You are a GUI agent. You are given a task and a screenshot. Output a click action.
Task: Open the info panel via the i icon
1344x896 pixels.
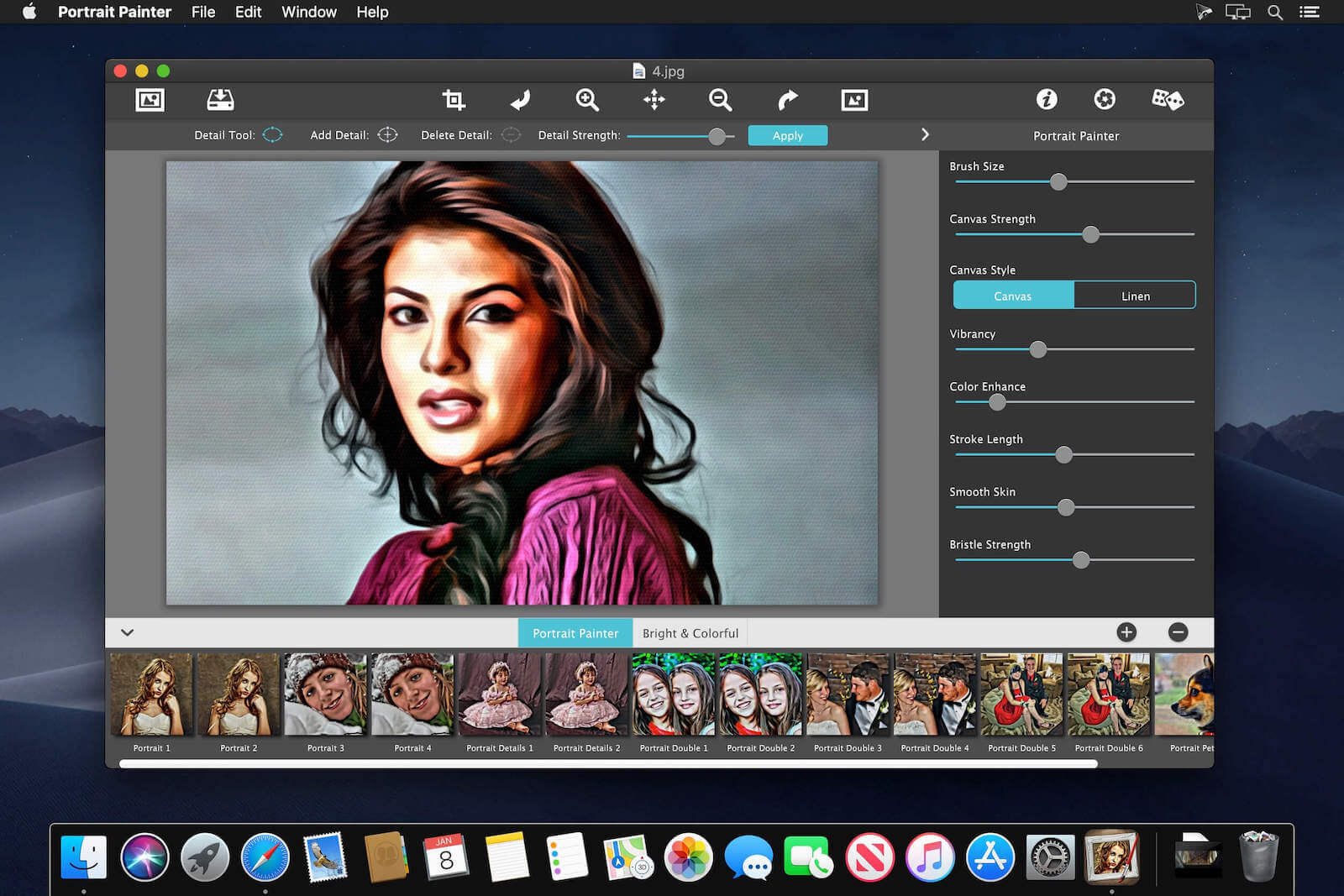coord(1047,100)
